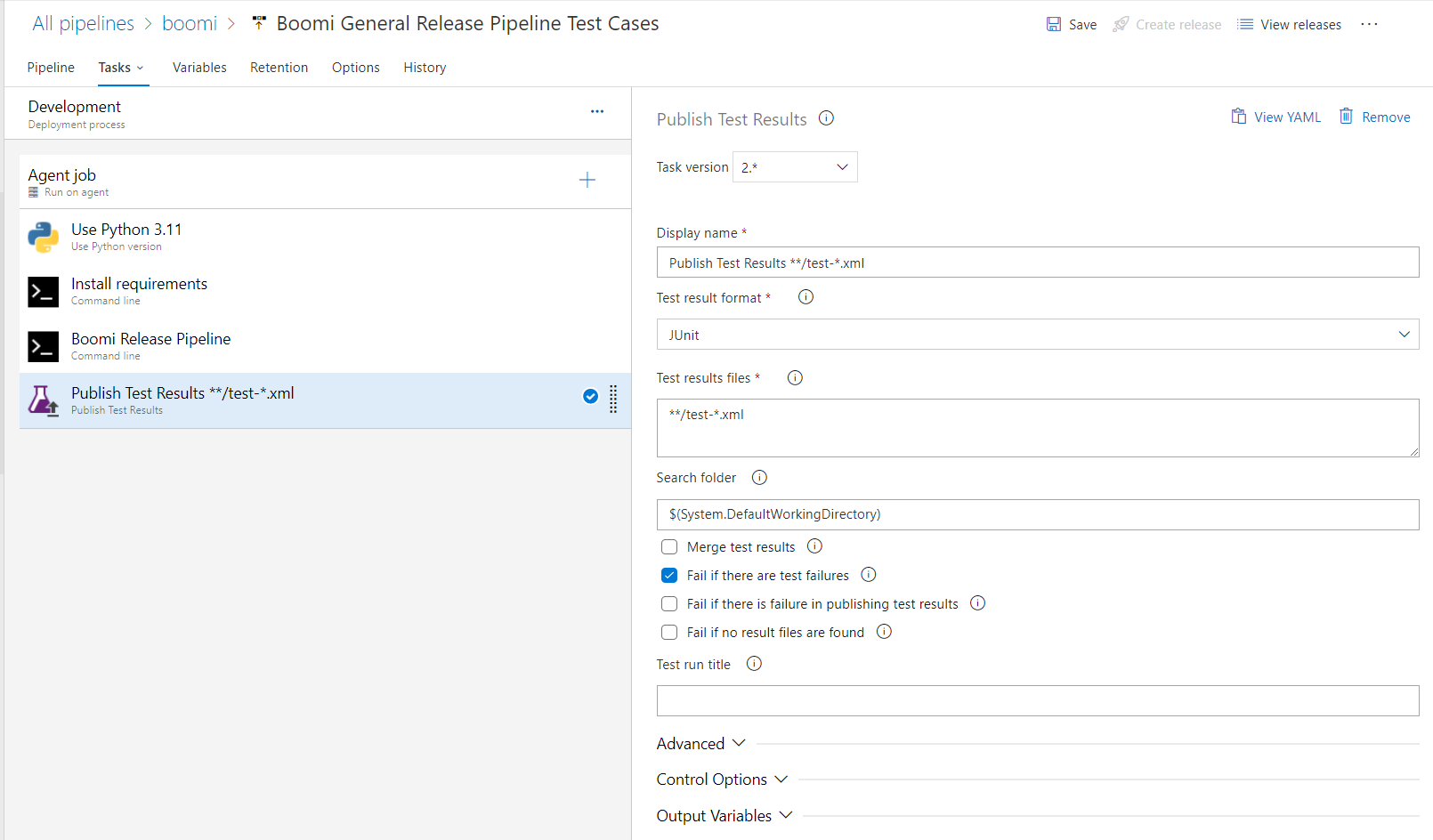Screen dimensions: 1433x840
Task: Open the Test result format JUnit dropdown
Action: 1038,335
